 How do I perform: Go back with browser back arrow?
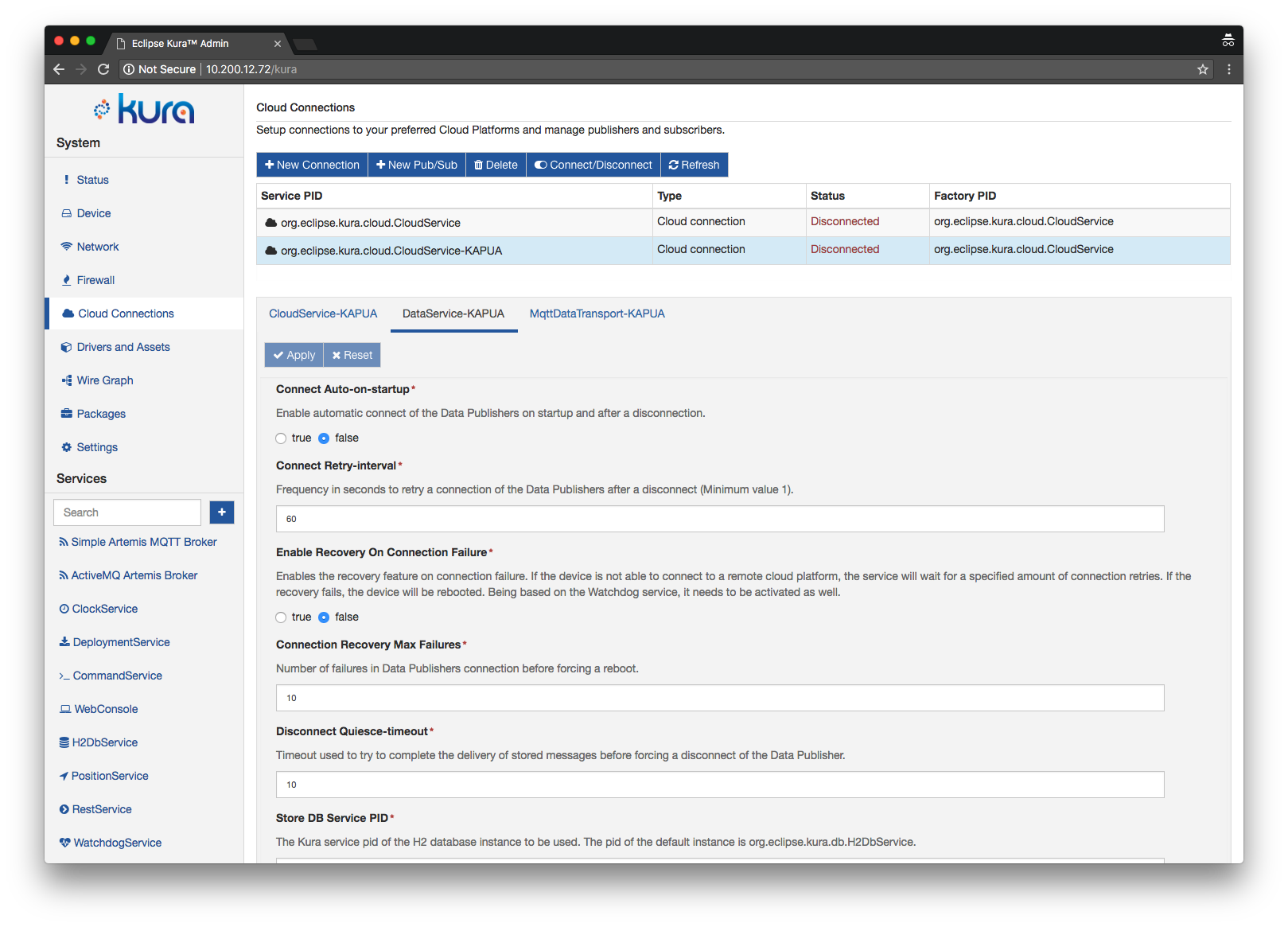click(x=59, y=69)
